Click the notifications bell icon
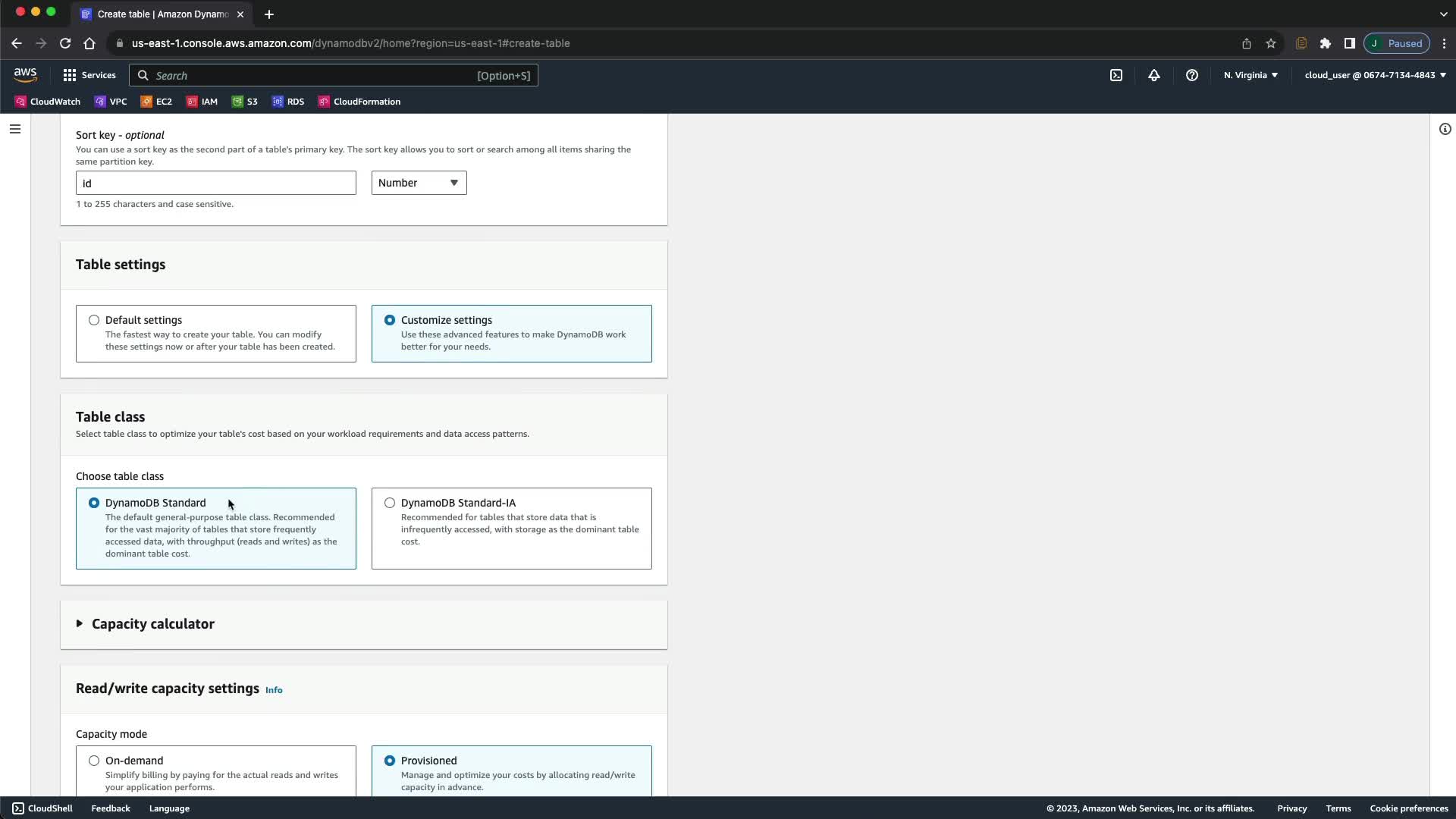 [1153, 75]
